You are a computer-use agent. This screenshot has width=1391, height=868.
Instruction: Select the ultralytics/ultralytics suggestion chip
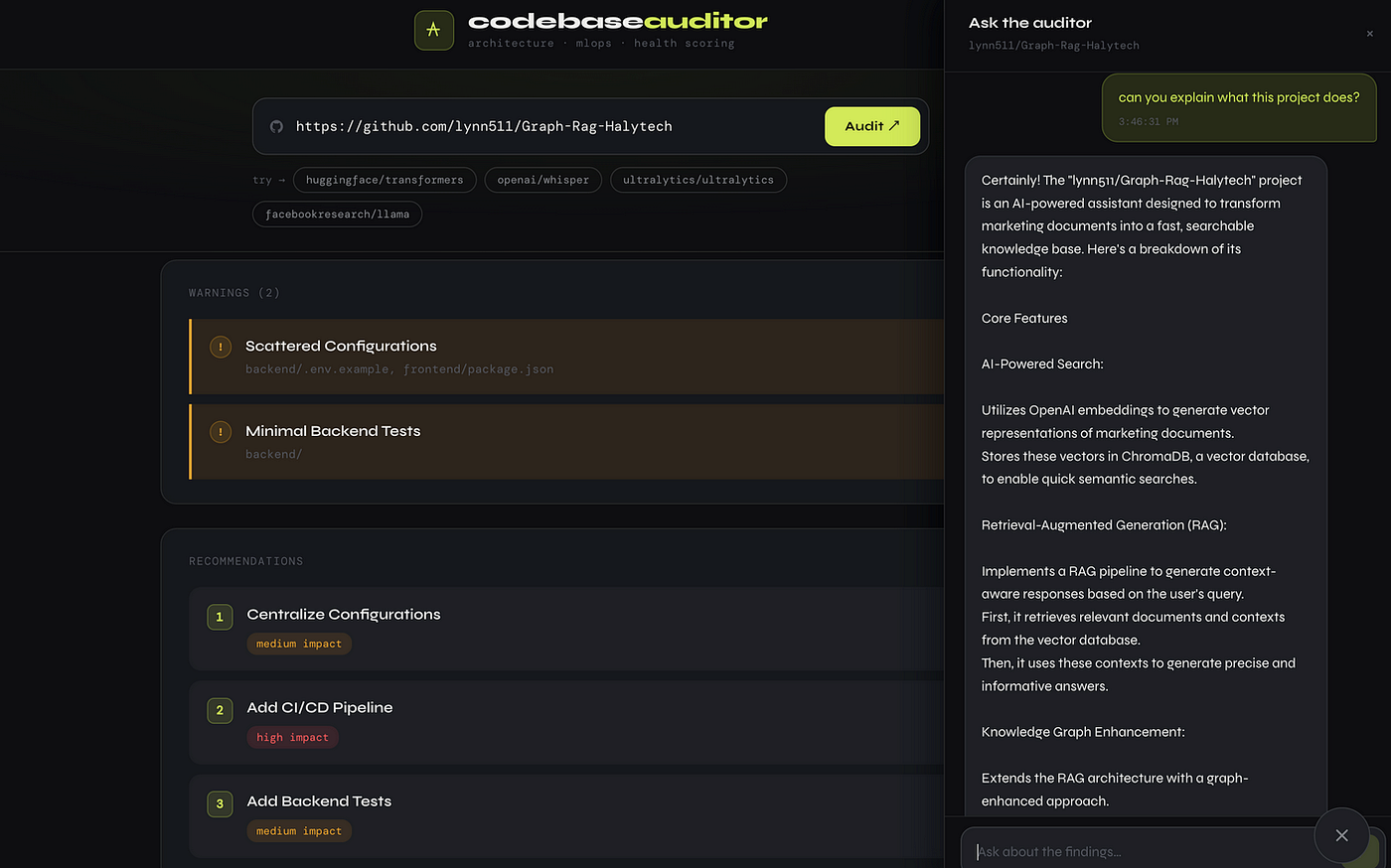(x=697, y=180)
